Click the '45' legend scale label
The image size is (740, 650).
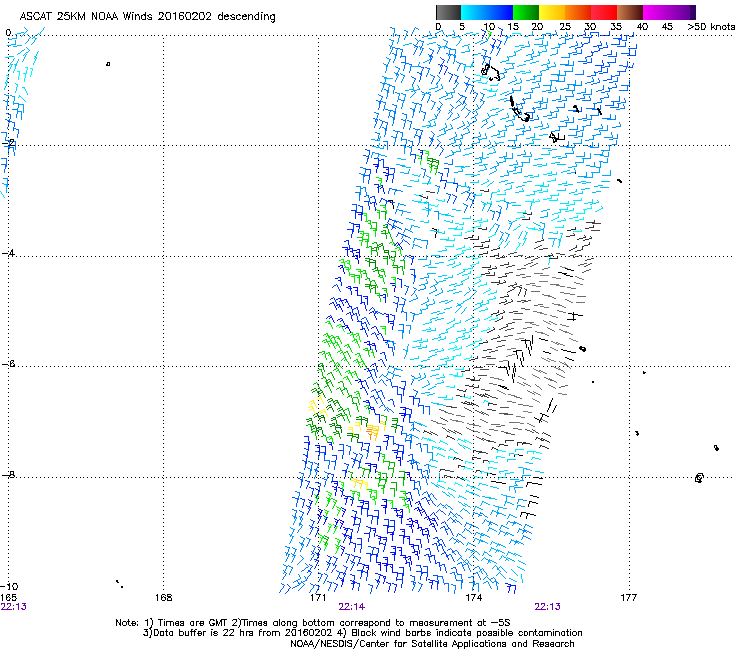pos(667,26)
